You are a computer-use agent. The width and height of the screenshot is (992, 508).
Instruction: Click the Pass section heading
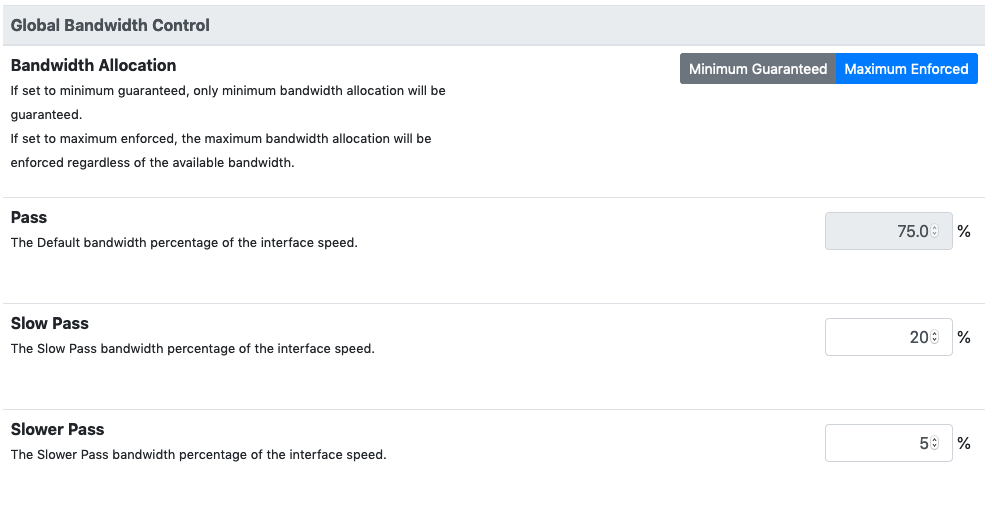29,217
